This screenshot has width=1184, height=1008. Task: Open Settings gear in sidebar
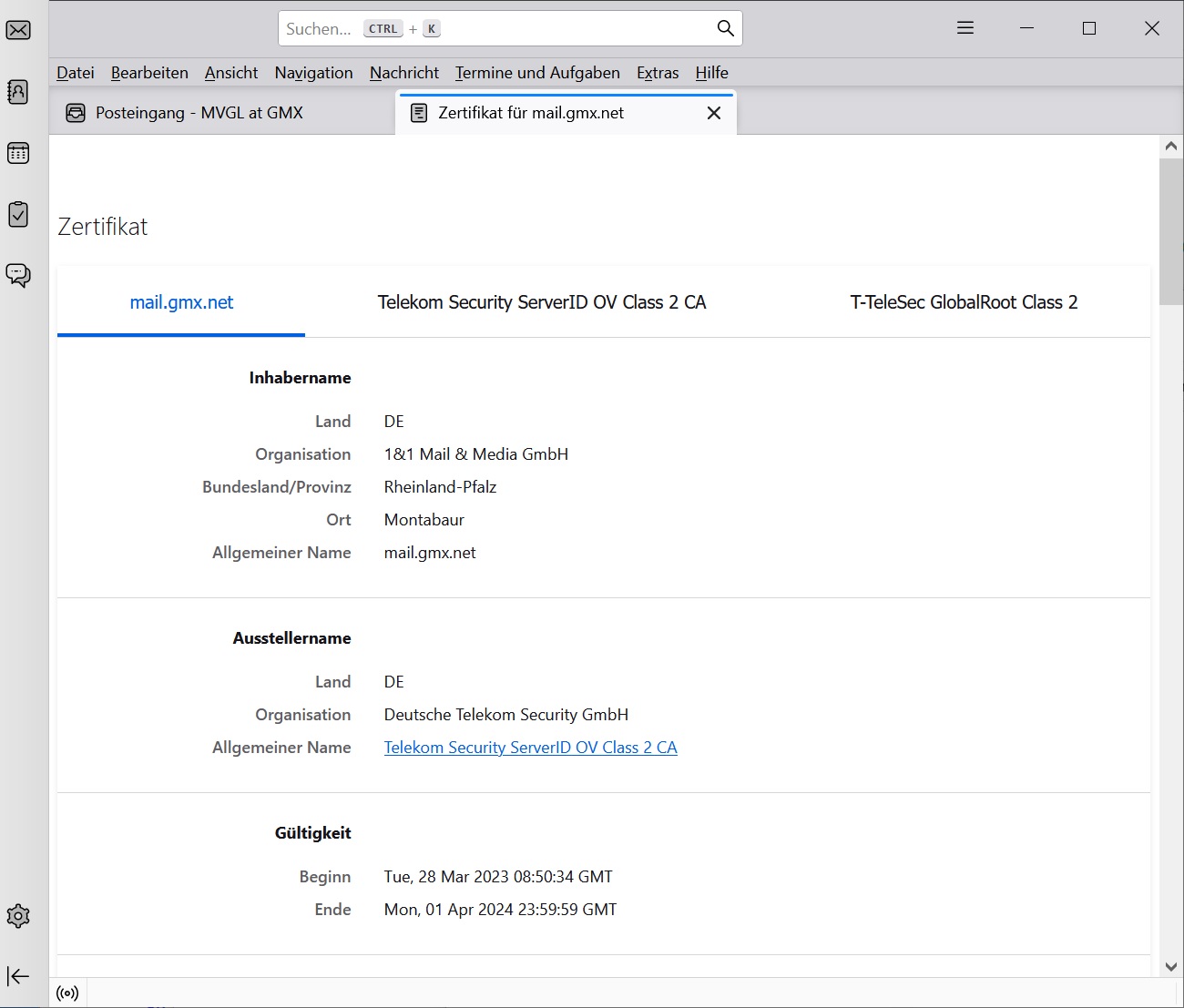(18, 916)
